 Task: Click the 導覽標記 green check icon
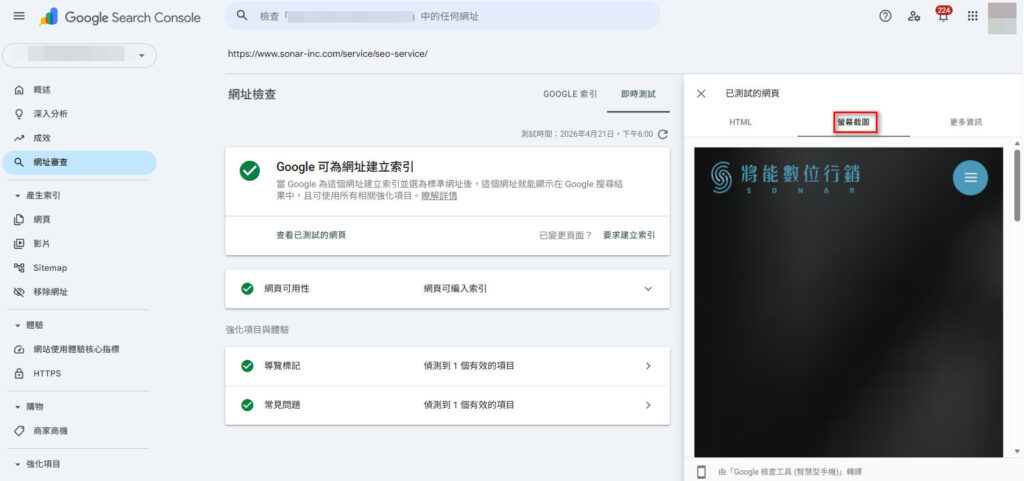coord(247,366)
